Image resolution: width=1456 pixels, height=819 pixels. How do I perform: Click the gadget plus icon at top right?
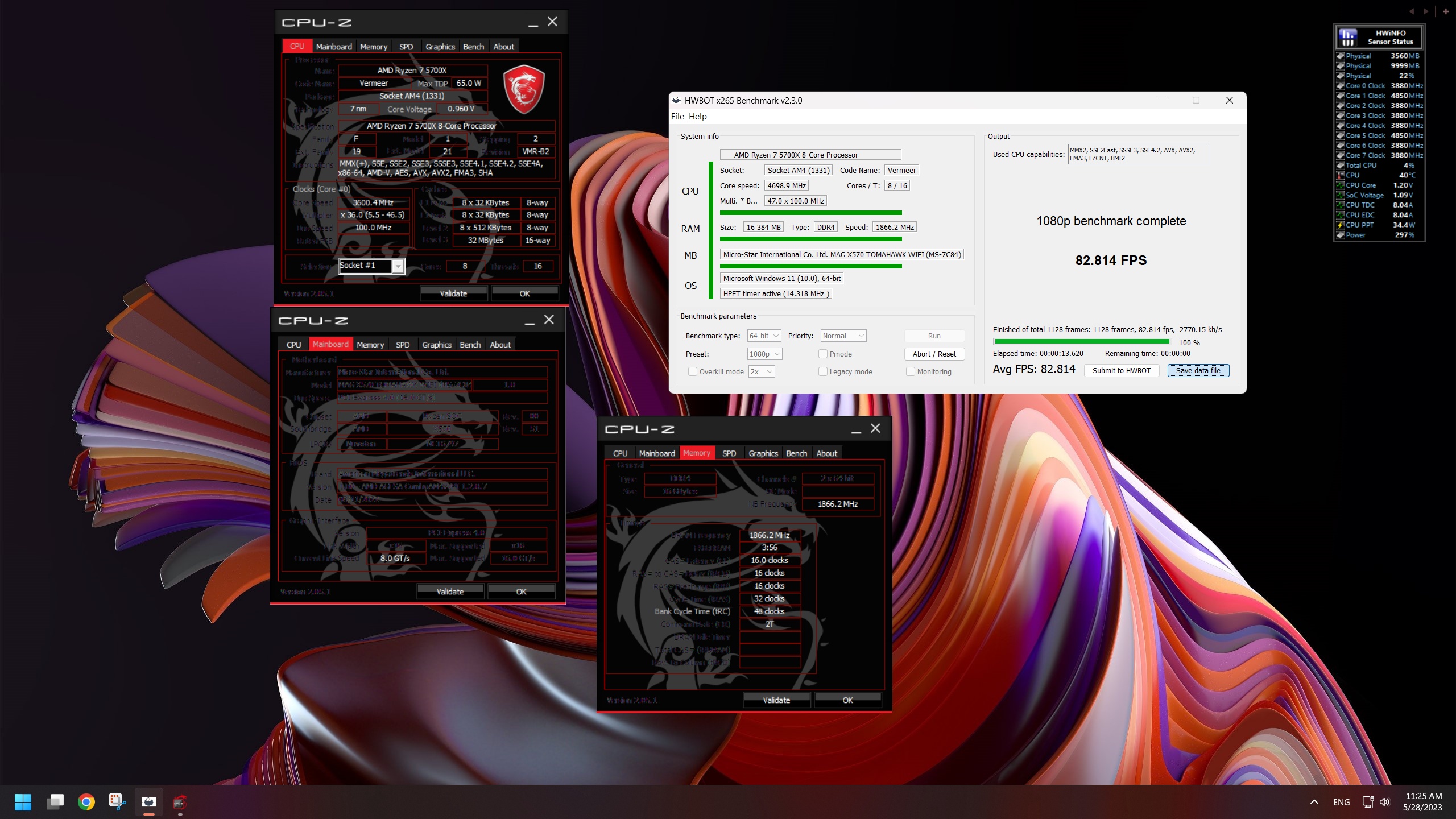(1445, 11)
